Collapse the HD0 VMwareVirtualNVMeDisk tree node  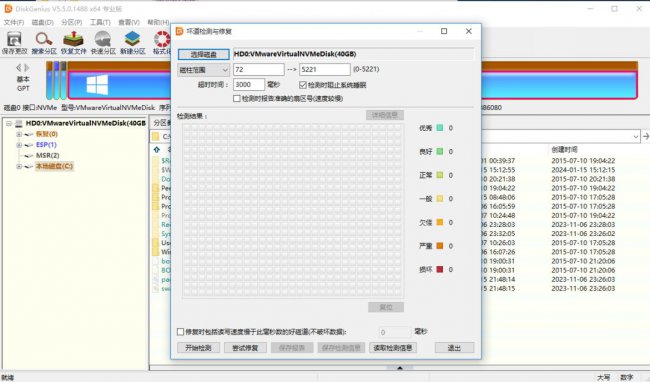click(9, 123)
